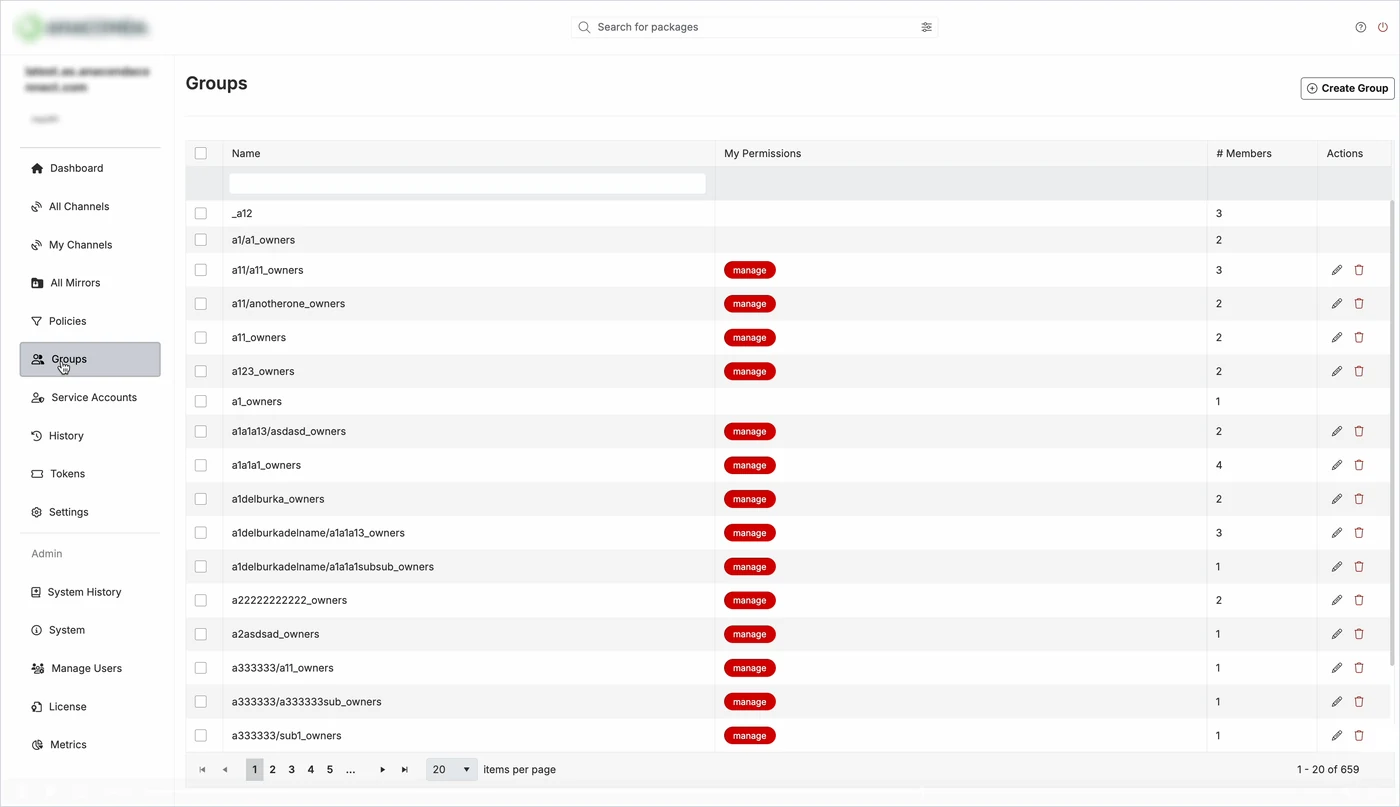Jump to last page arrow
The height and width of the screenshot is (807, 1400).
pyautogui.click(x=404, y=770)
